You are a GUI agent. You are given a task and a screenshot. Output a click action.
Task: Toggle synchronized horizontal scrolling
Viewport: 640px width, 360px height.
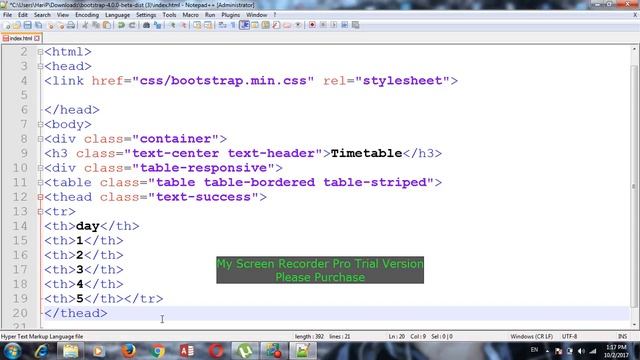(x=208, y=25)
